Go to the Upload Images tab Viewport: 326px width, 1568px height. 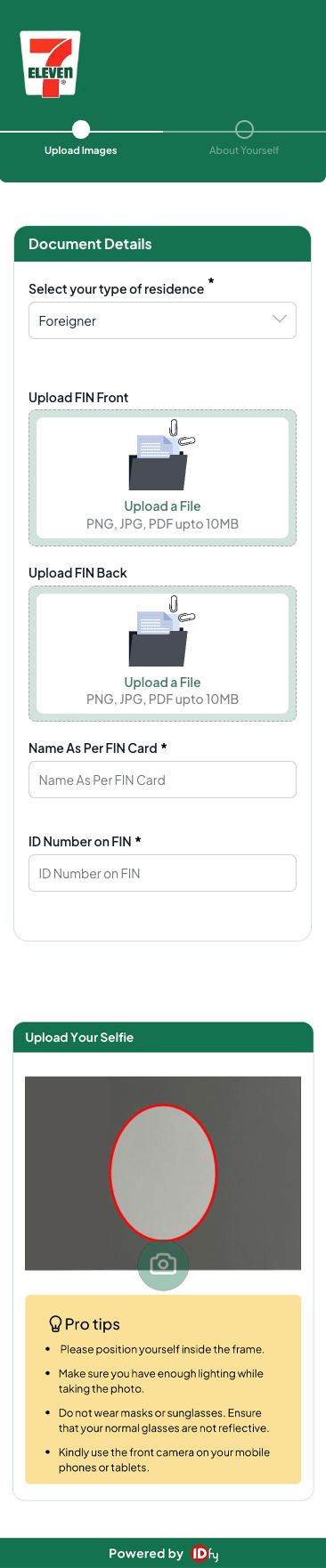81,150
